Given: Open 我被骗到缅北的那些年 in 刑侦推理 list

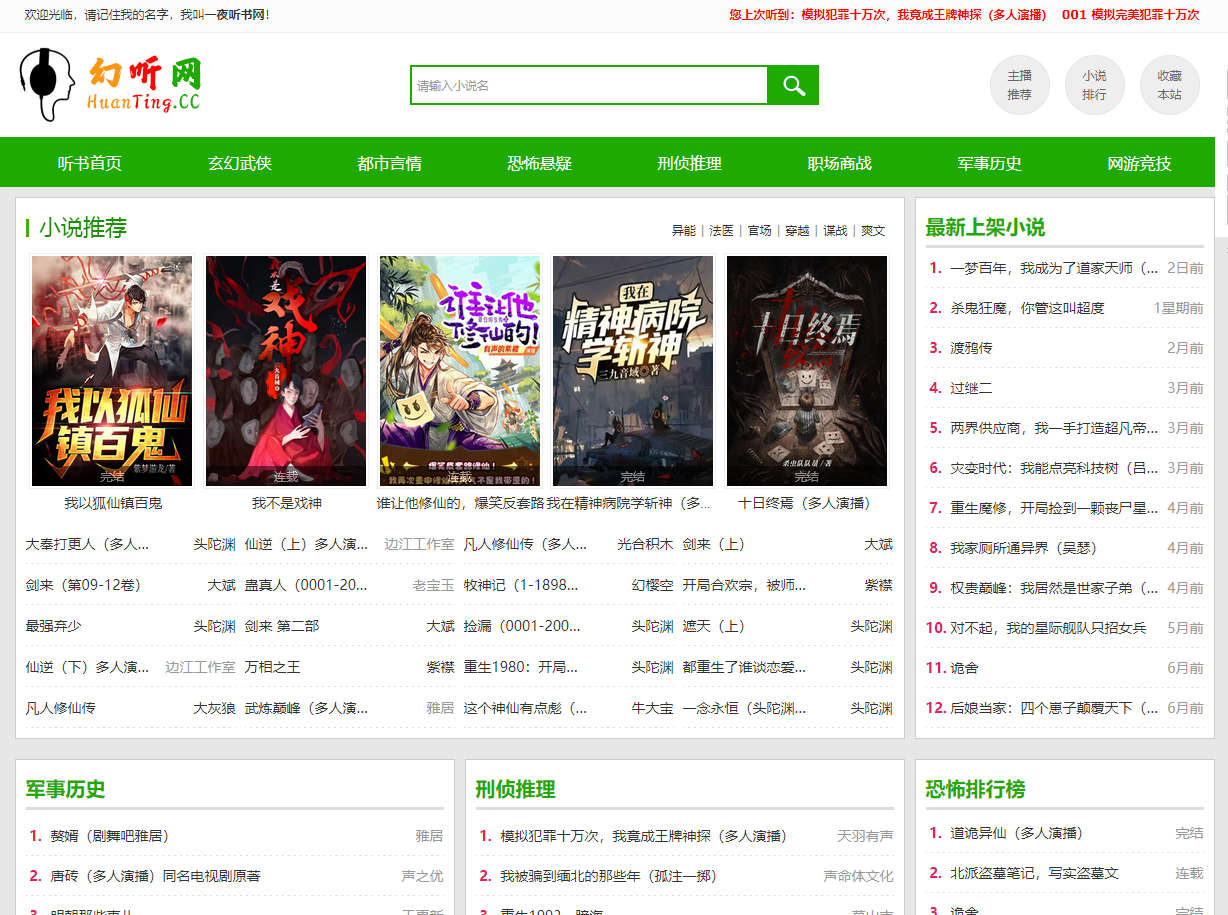Looking at the screenshot, I should pyautogui.click(x=608, y=876).
